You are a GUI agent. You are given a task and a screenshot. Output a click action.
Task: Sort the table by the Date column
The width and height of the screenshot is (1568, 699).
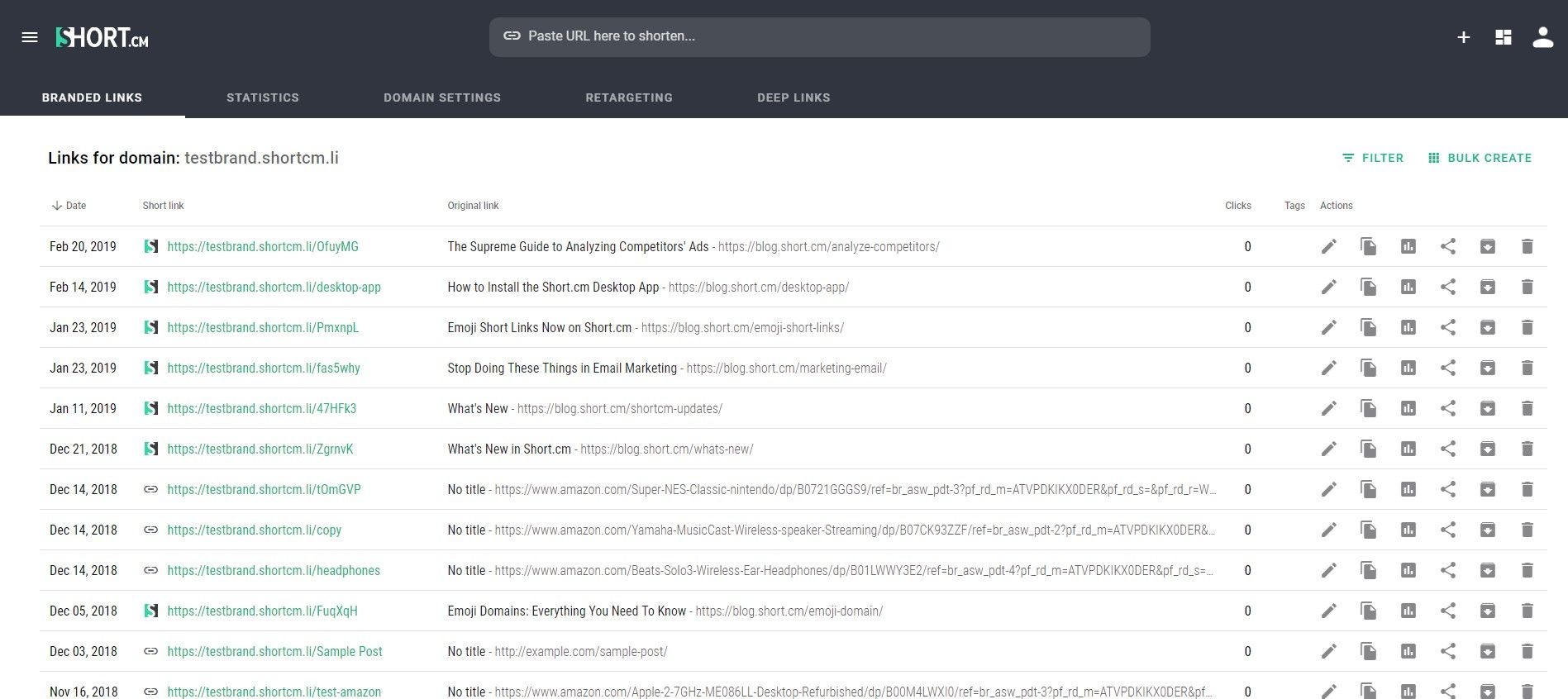(69, 206)
